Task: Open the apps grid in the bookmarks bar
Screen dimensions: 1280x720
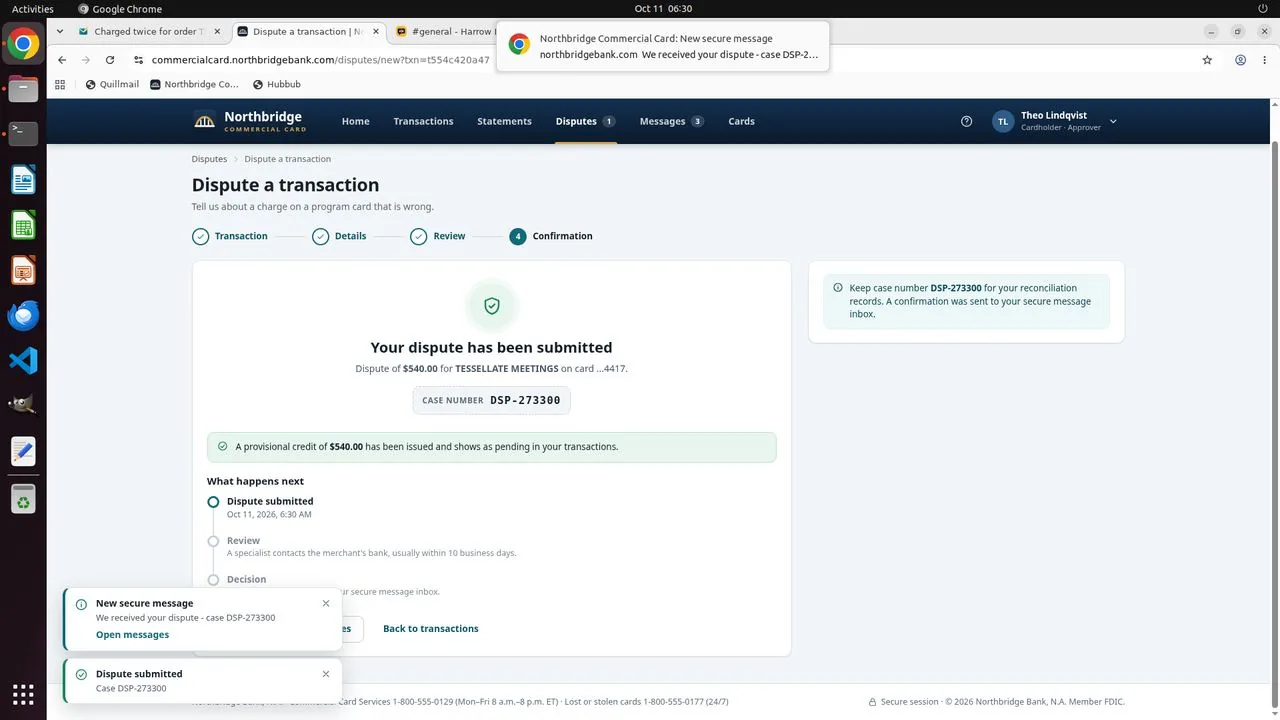Action: (60, 85)
